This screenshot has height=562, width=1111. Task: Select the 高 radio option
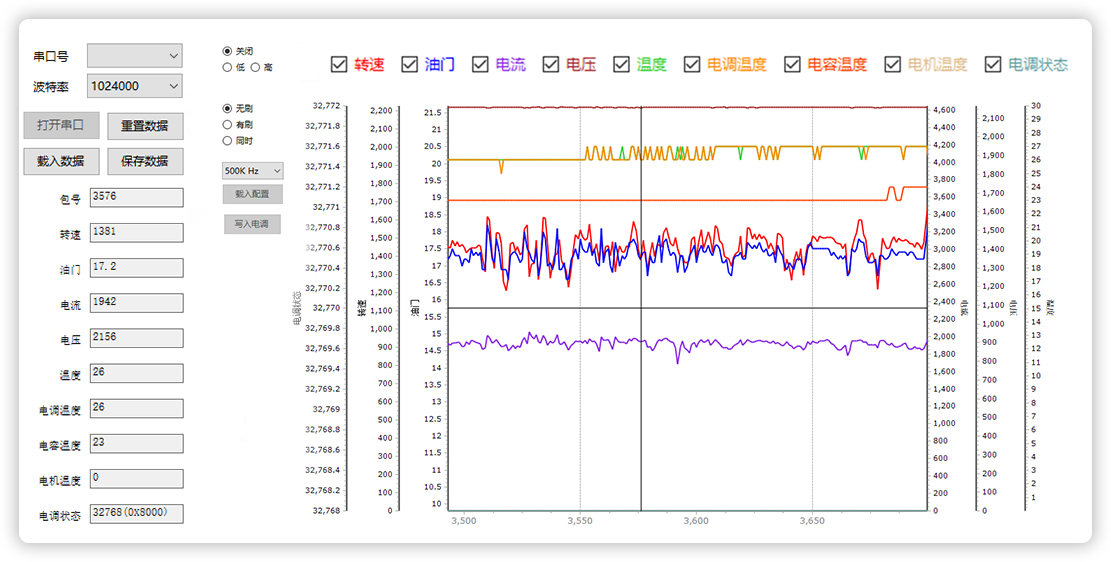pos(255,67)
